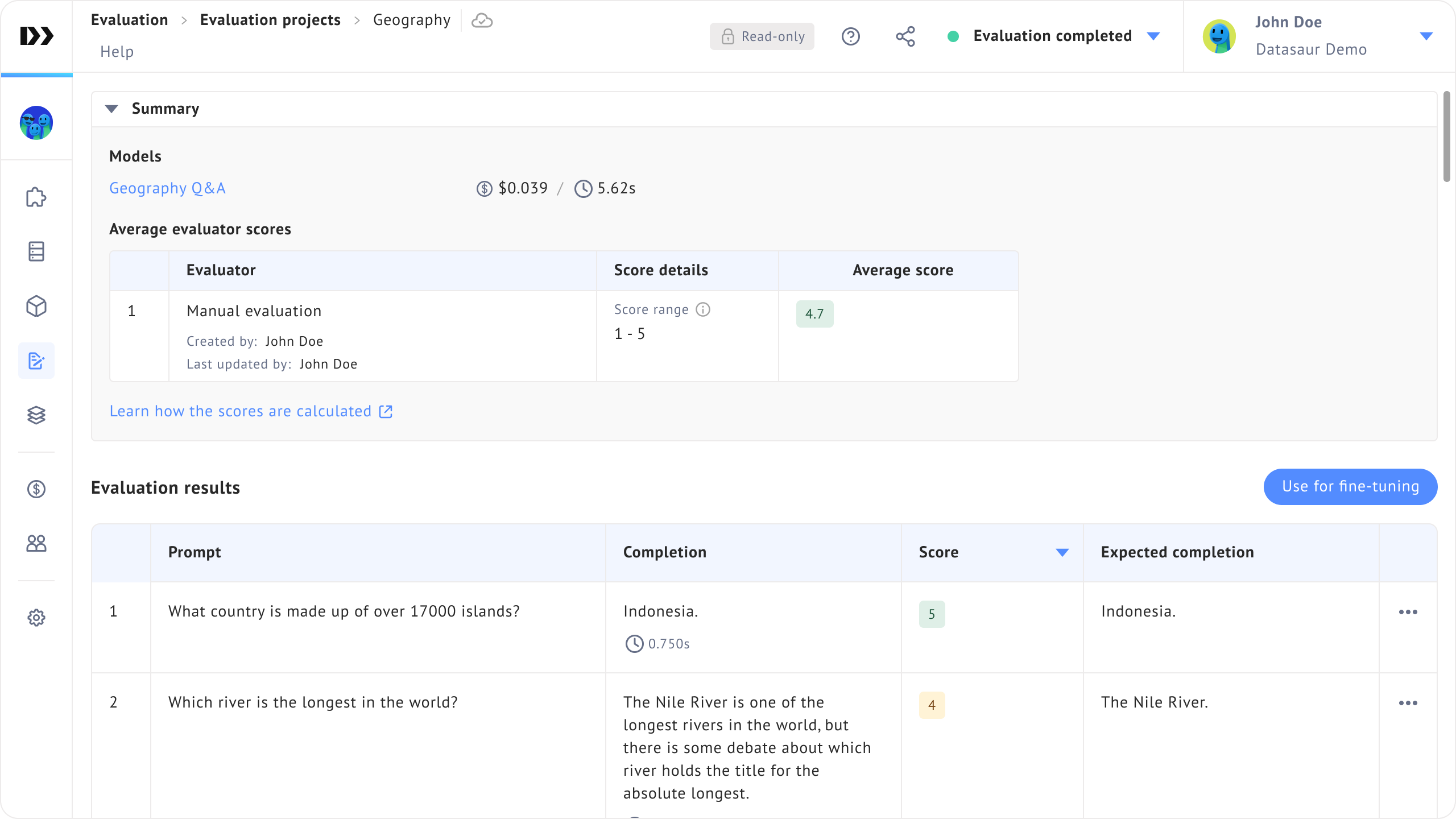Click the Datasaur logo icon
The width and height of the screenshot is (1456, 819).
(36, 36)
